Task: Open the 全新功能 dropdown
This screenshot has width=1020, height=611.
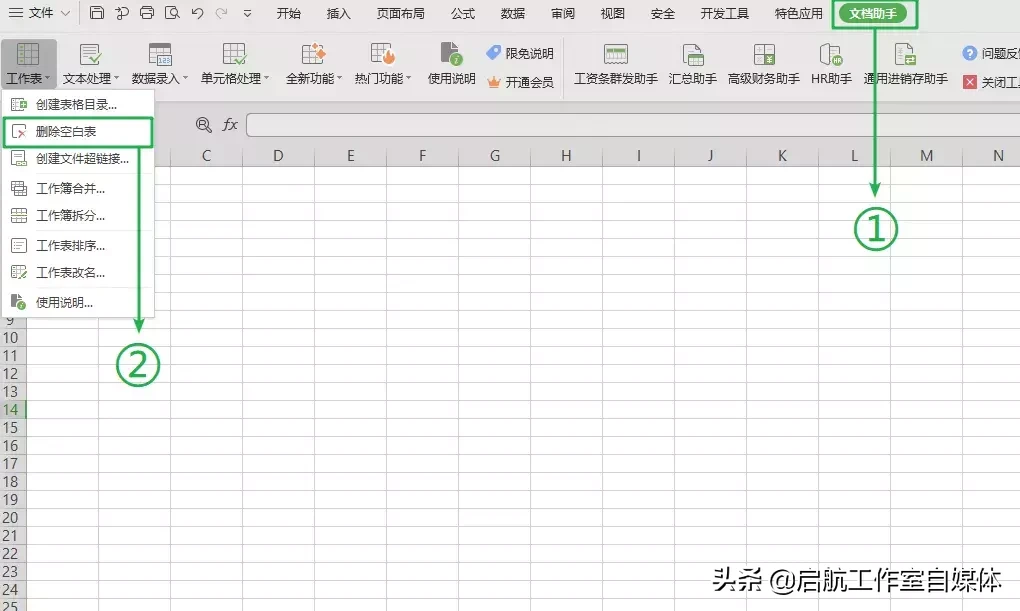Action: (x=314, y=63)
